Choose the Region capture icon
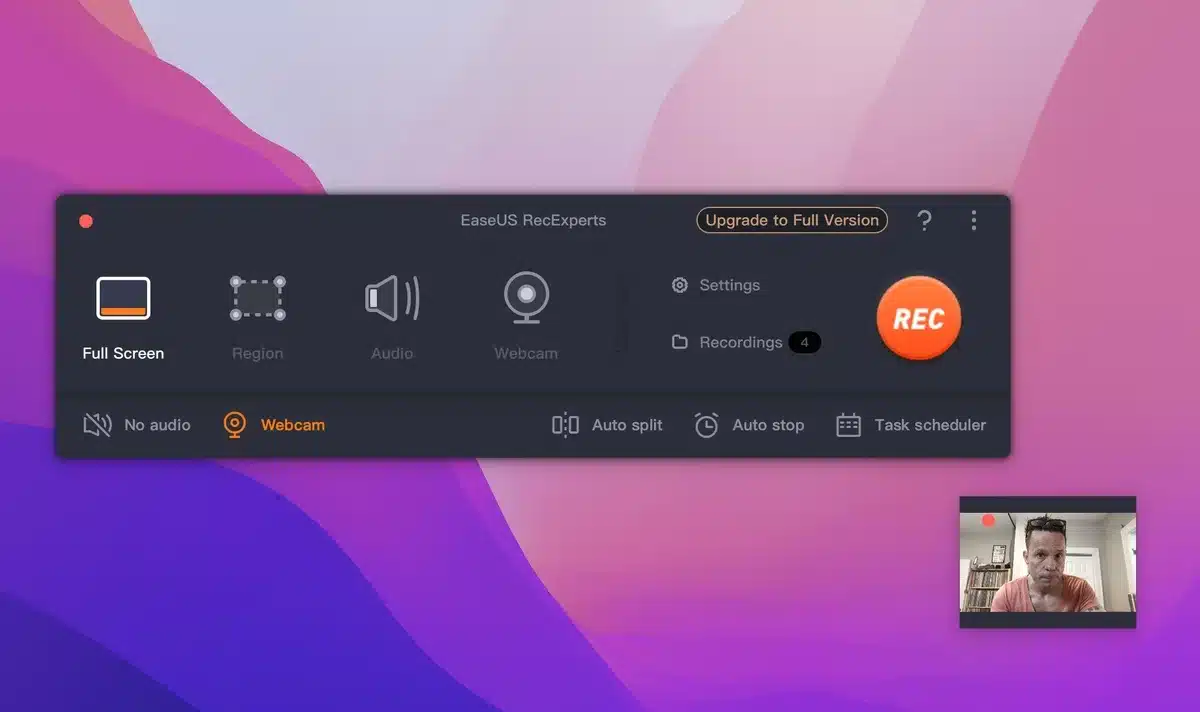Screen dimensions: 1200x712 click(257, 298)
